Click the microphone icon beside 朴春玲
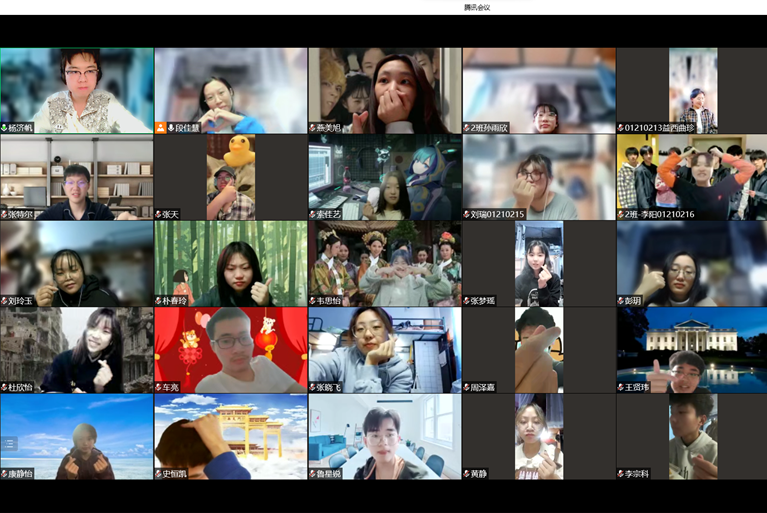767x513 pixels. [x=159, y=300]
